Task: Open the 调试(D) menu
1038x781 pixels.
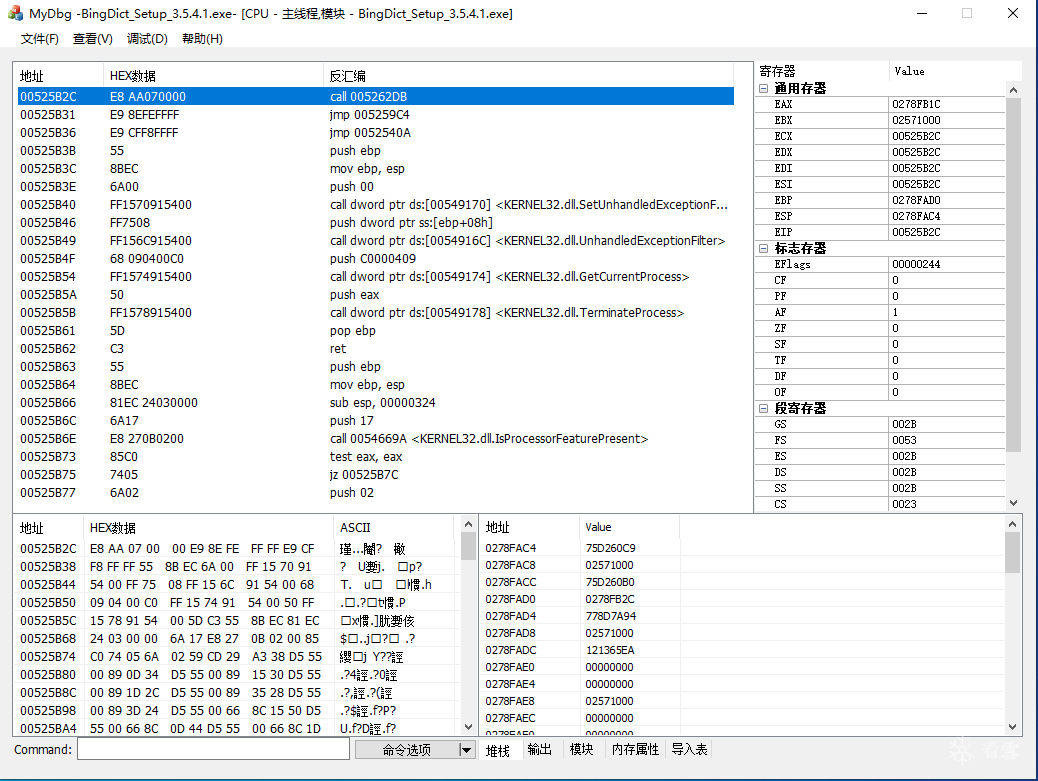Action: click(147, 39)
